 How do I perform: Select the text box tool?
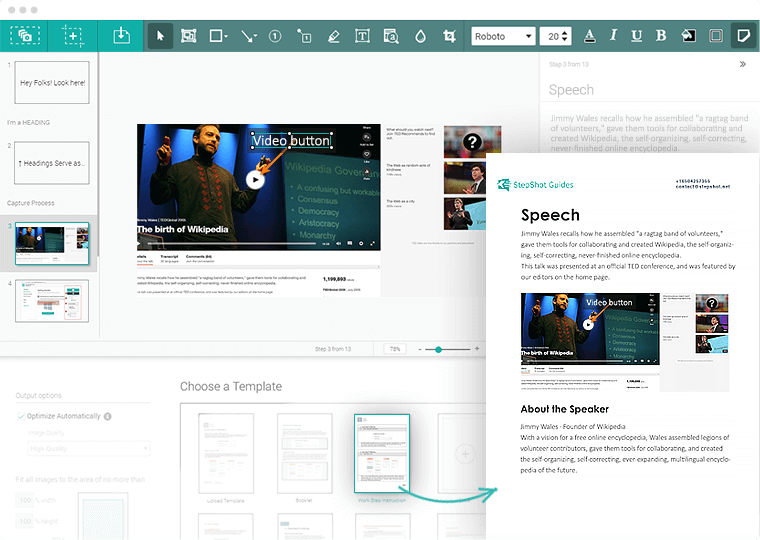click(362, 36)
